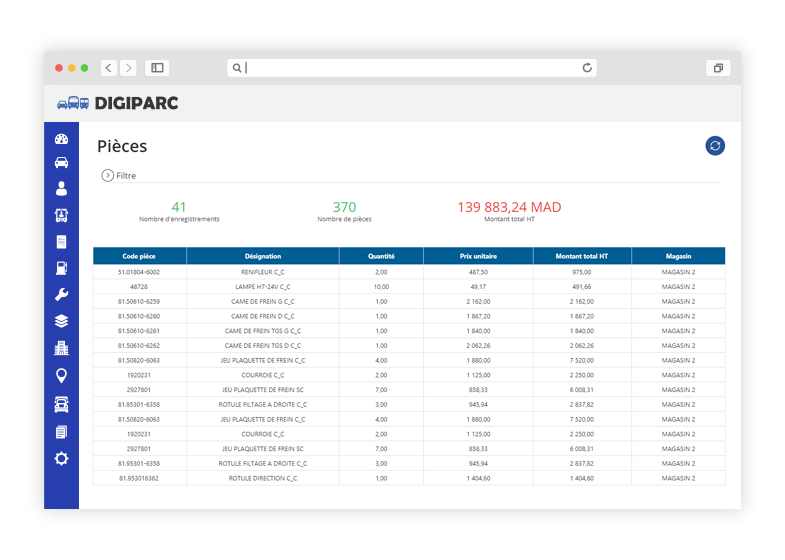Open the bus transport icon in sidebar
This screenshot has height=560, width=785.
tap(62, 215)
